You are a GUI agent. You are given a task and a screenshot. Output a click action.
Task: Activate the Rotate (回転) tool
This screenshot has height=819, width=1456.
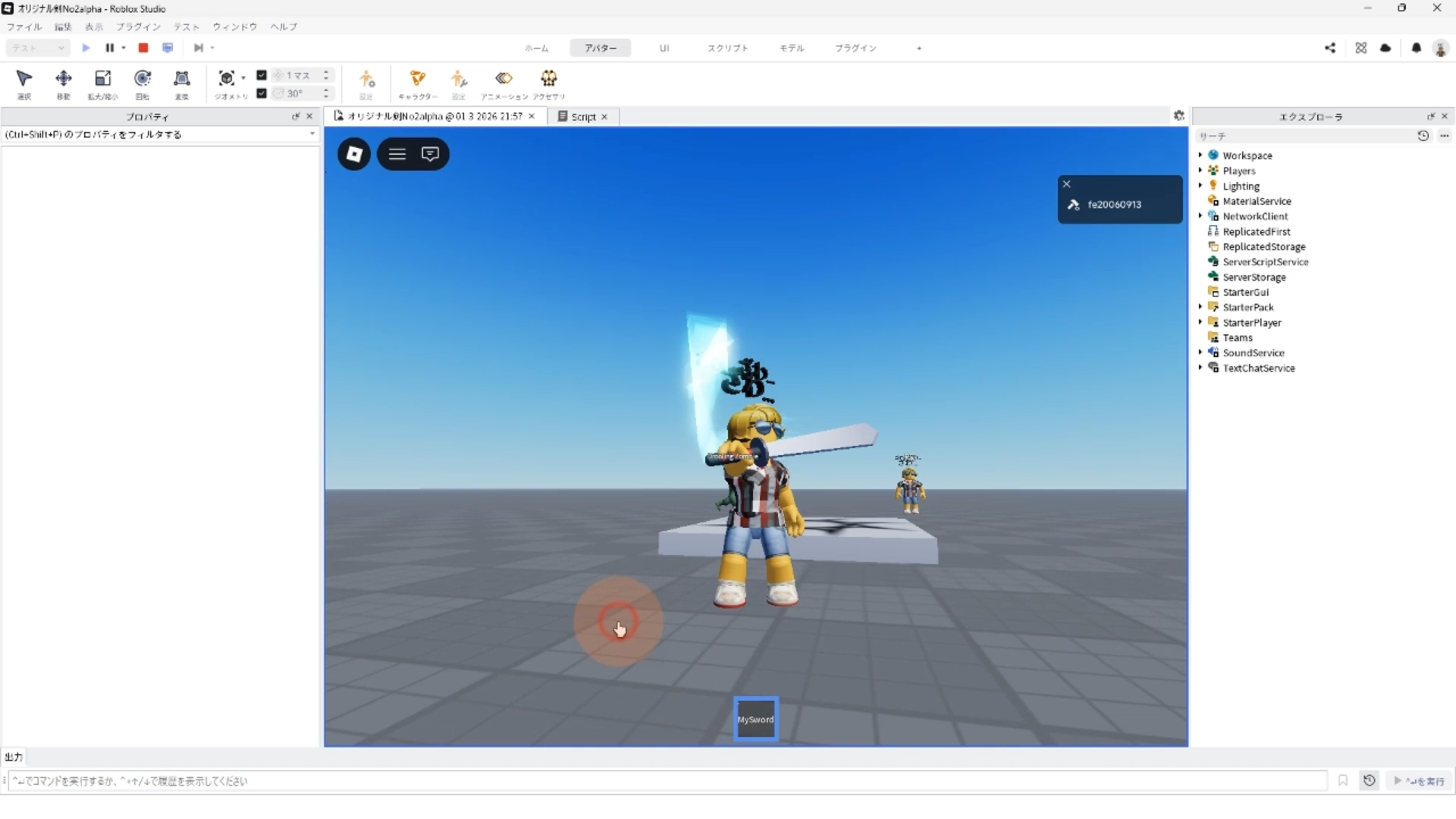click(x=142, y=79)
